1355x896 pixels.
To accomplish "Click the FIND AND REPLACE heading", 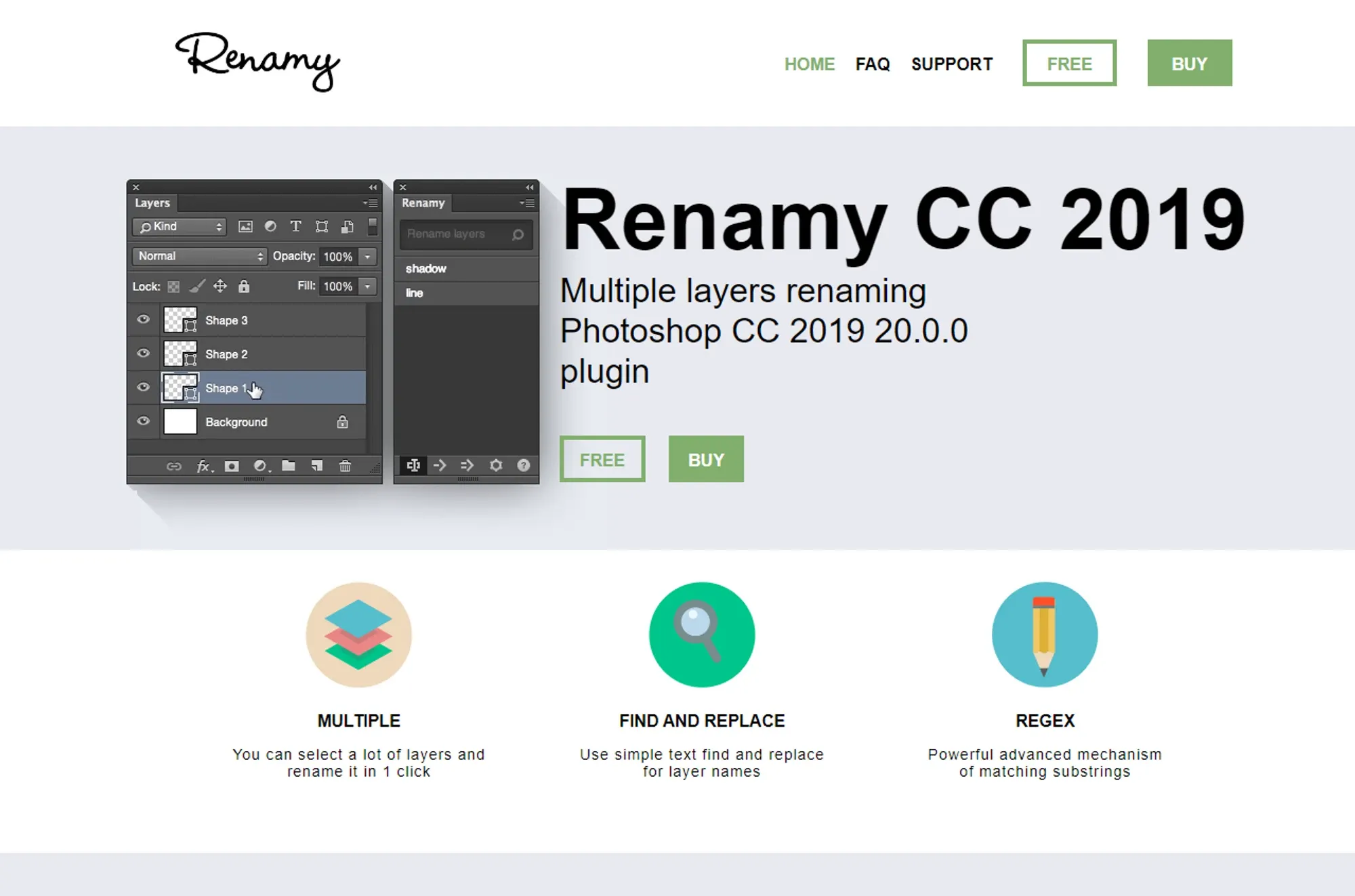I will (702, 721).
